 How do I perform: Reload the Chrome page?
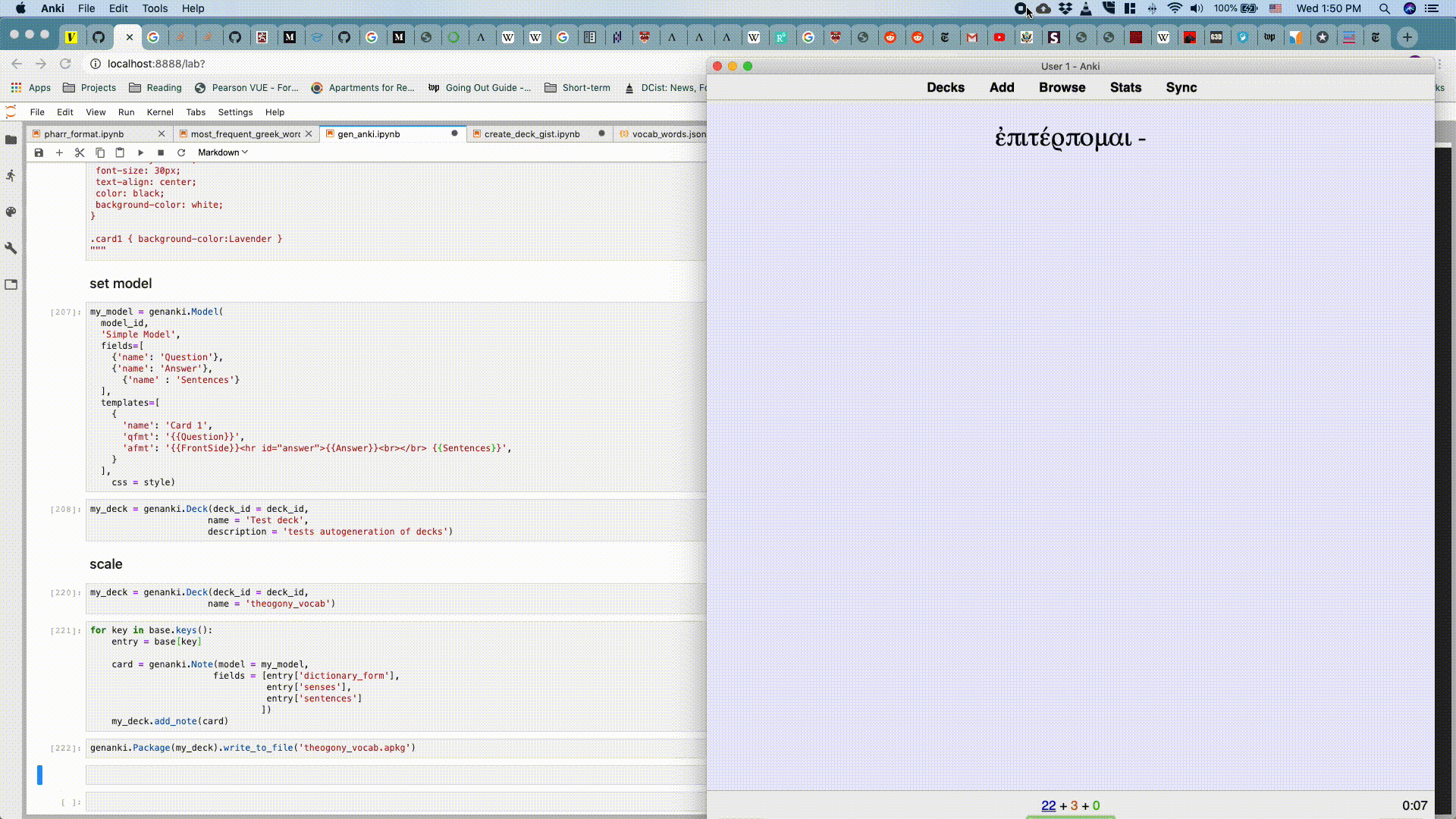tap(65, 64)
